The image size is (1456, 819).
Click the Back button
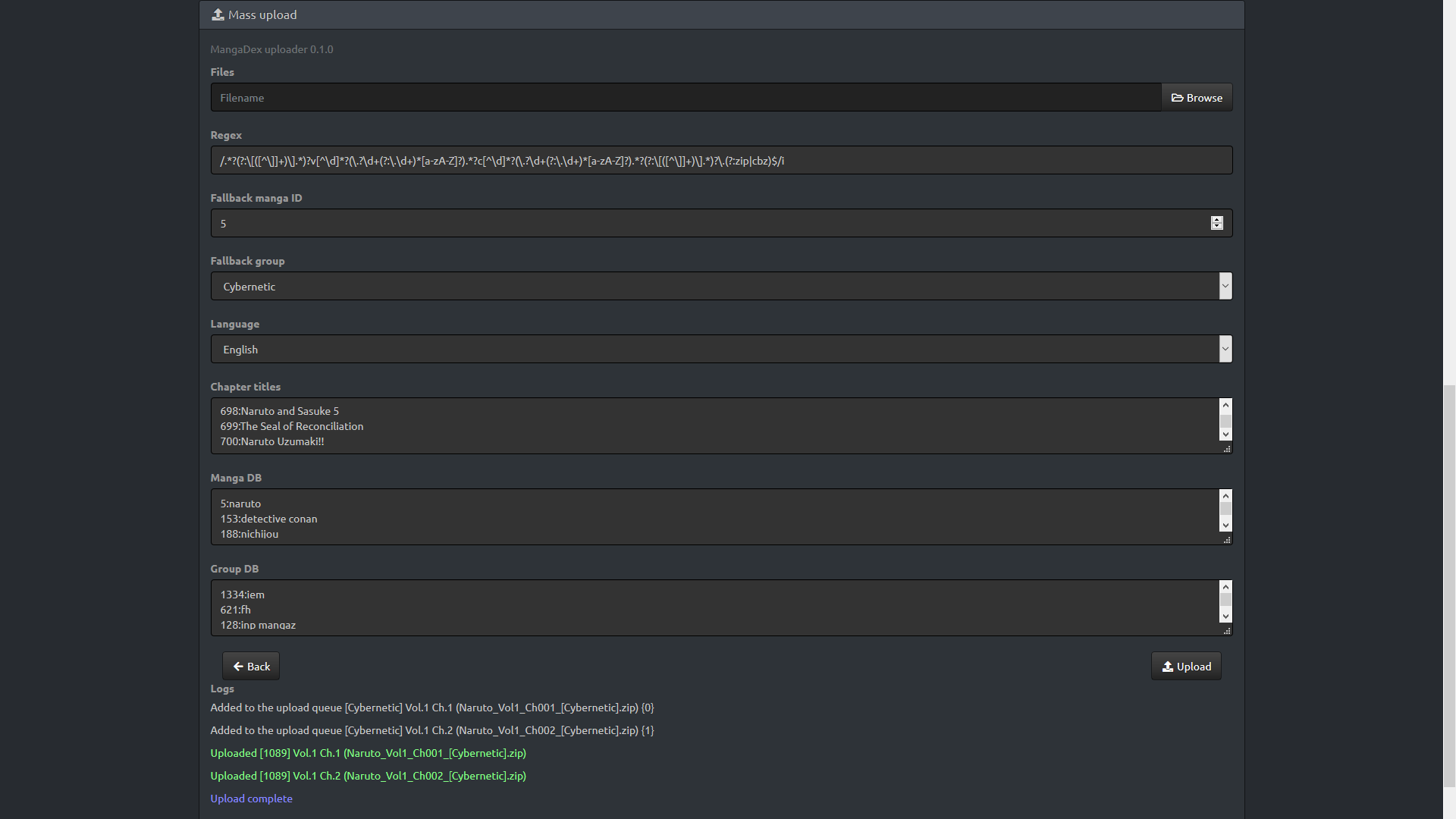(251, 667)
